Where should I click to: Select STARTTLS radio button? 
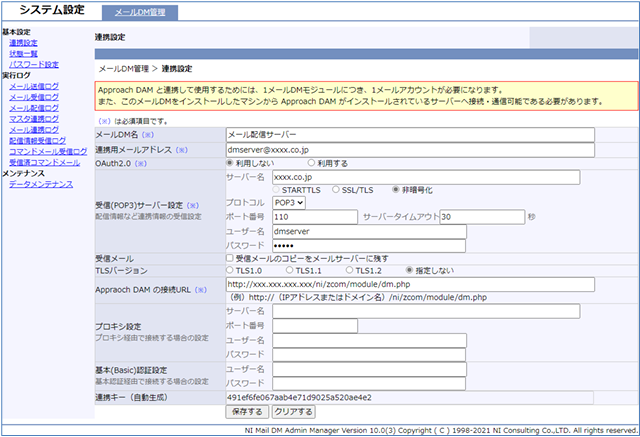[x=276, y=190]
